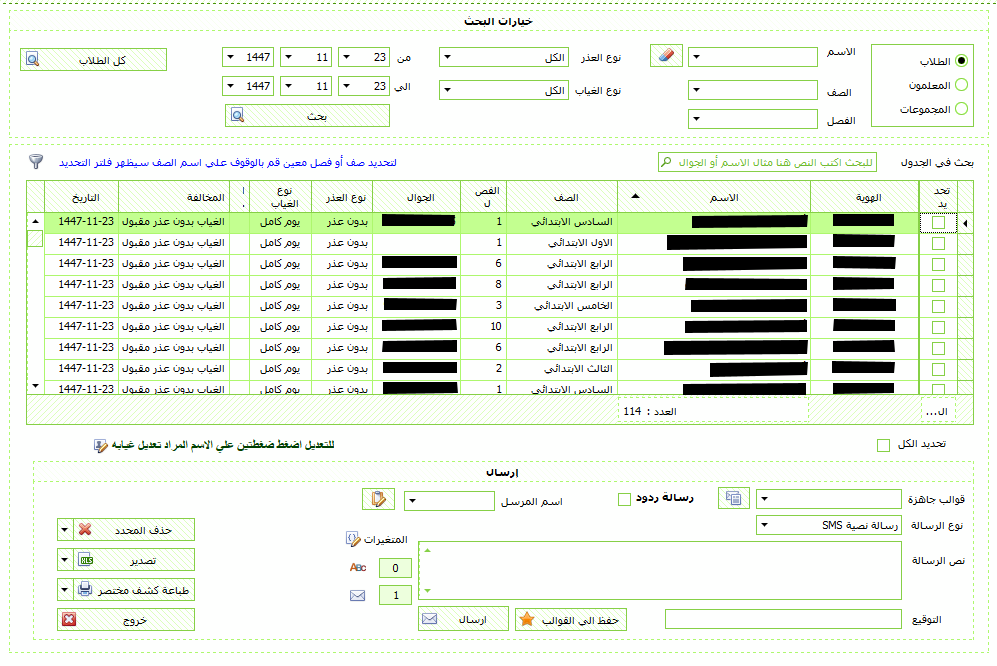Screen dimensions: 997x666
Task: Tick checkbox for the الاول الابتدائي row
Action: 939,244
